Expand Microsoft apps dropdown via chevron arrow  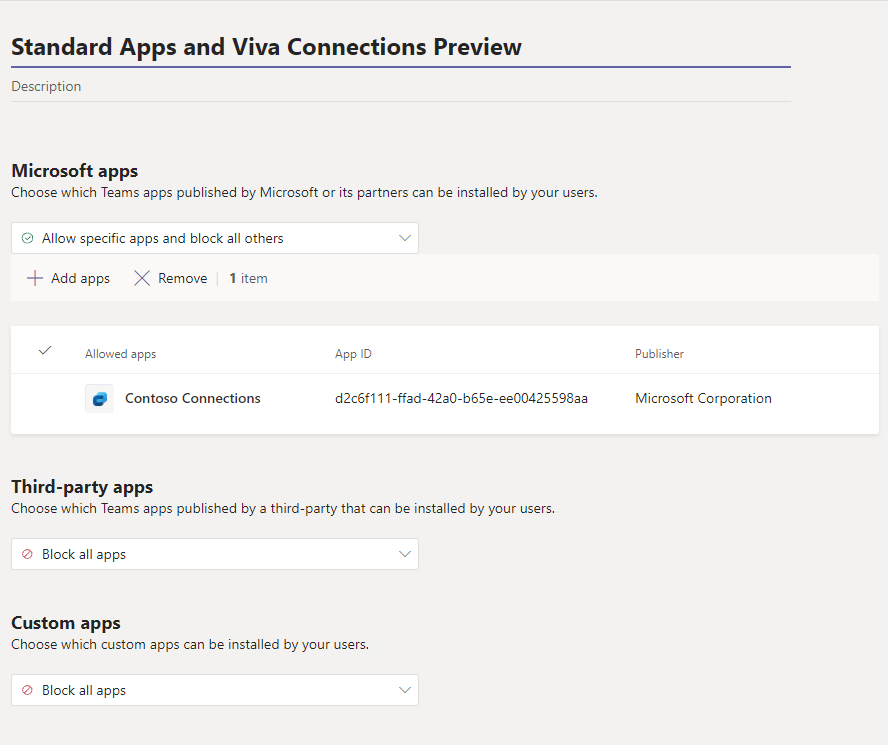pos(405,239)
